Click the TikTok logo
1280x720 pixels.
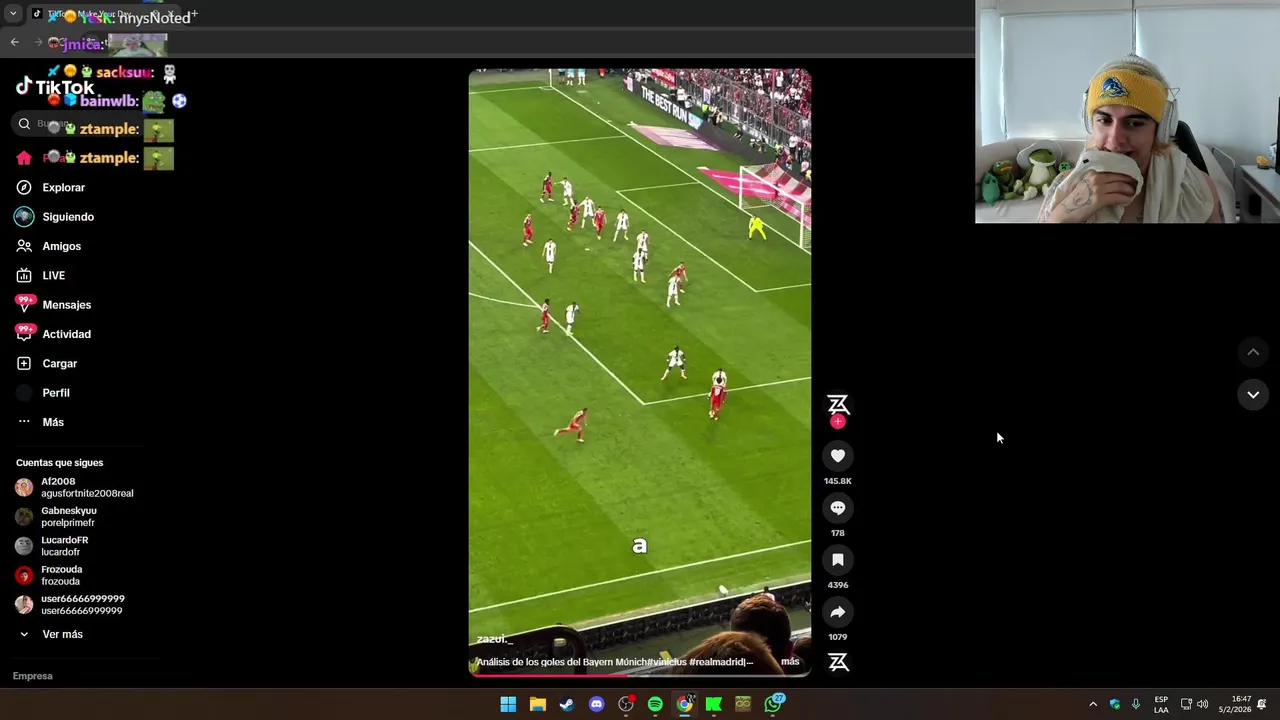(55, 87)
